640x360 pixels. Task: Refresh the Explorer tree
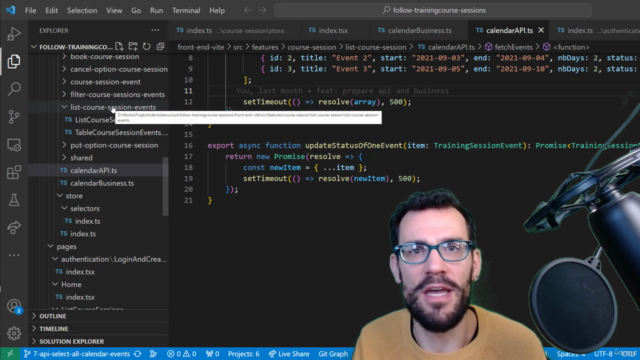click(147, 47)
